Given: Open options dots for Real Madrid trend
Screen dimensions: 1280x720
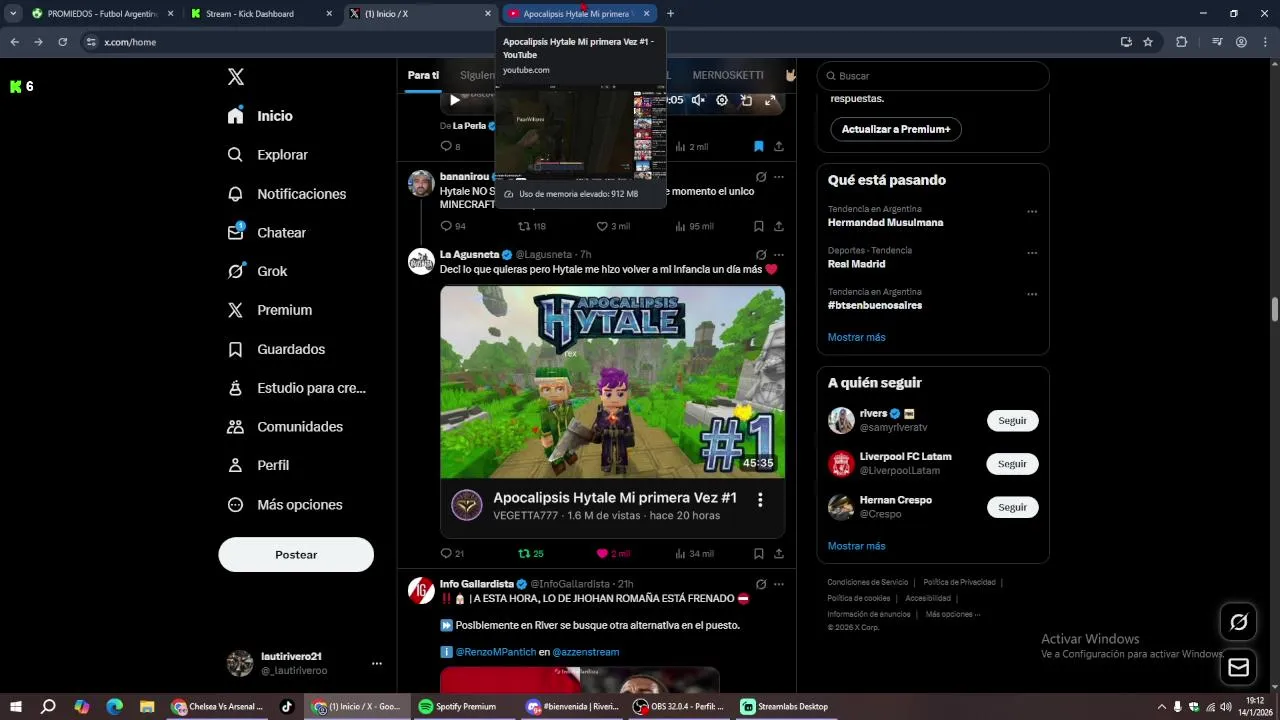Looking at the screenshot, I should (1032, 253).
